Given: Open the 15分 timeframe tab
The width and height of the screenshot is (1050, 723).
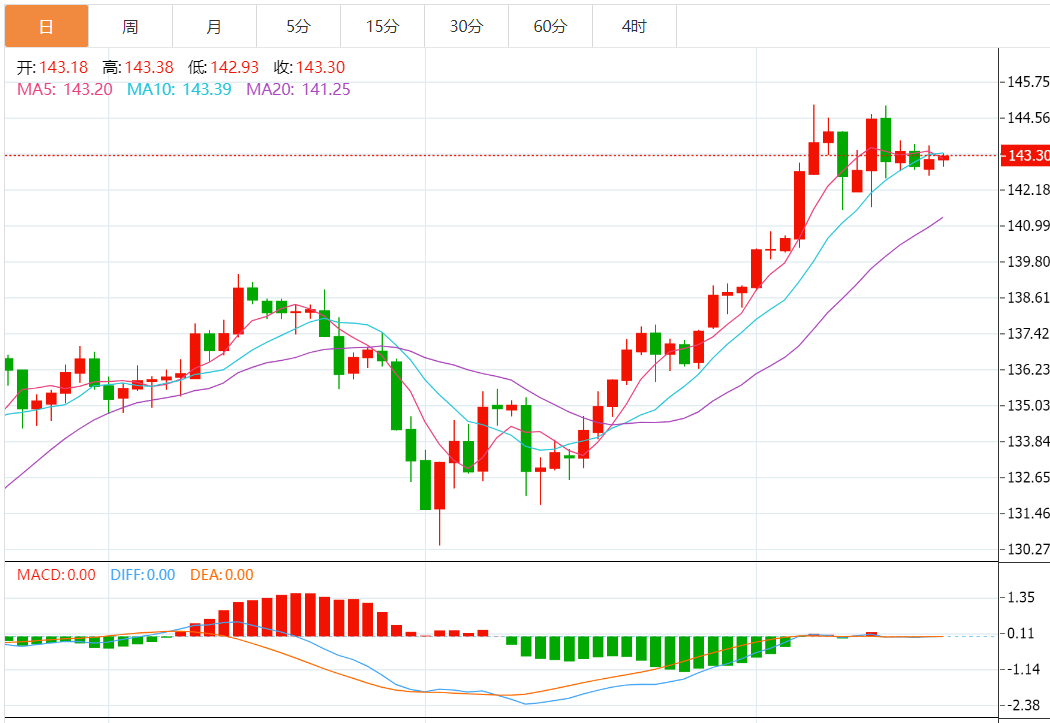Looking at the screenshot, I should click(x=382, y=27).
